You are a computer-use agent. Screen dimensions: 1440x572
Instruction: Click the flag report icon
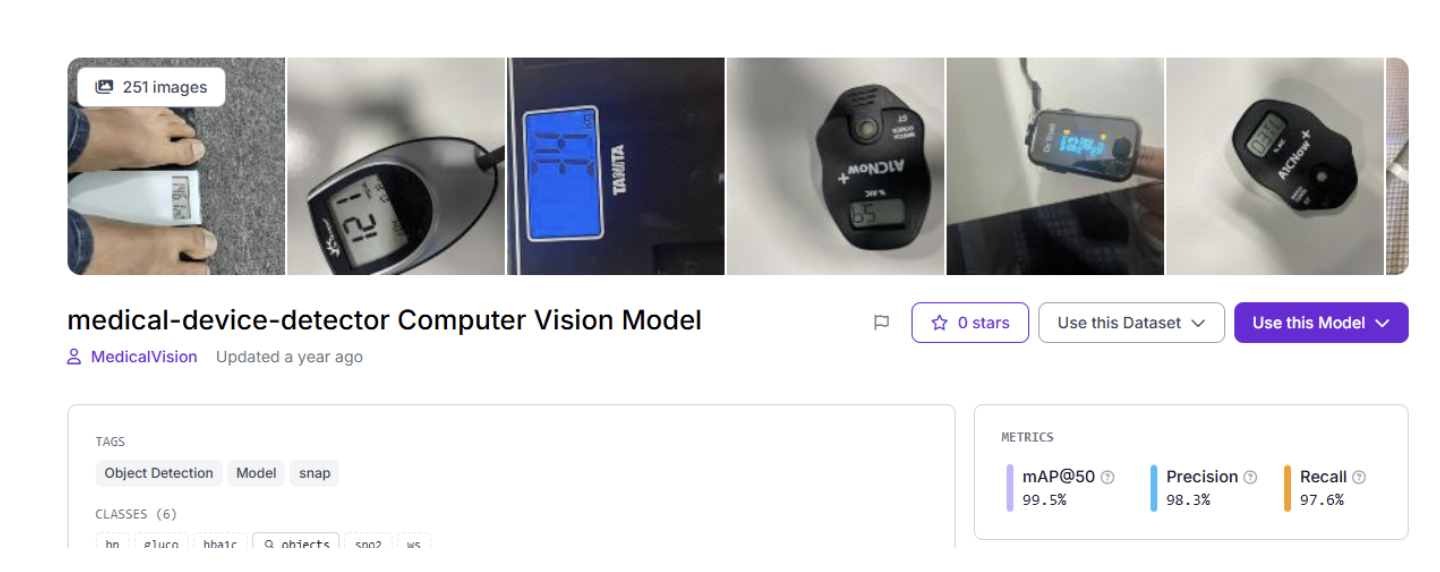coord(881,323)
